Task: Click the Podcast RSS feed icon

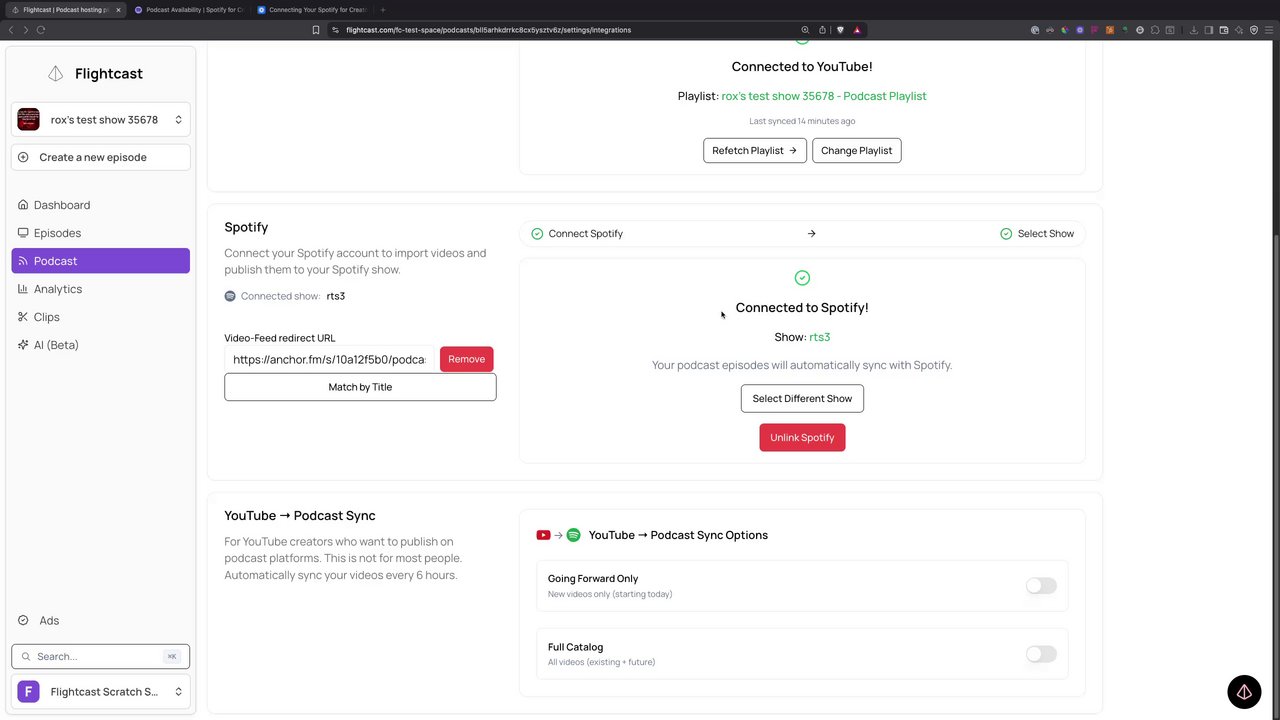Action: (x=23, y=261)
